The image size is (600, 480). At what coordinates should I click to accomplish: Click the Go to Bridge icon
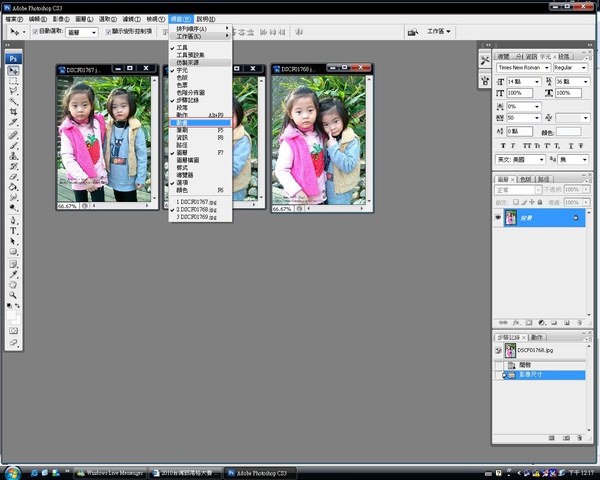coord(412,32)
